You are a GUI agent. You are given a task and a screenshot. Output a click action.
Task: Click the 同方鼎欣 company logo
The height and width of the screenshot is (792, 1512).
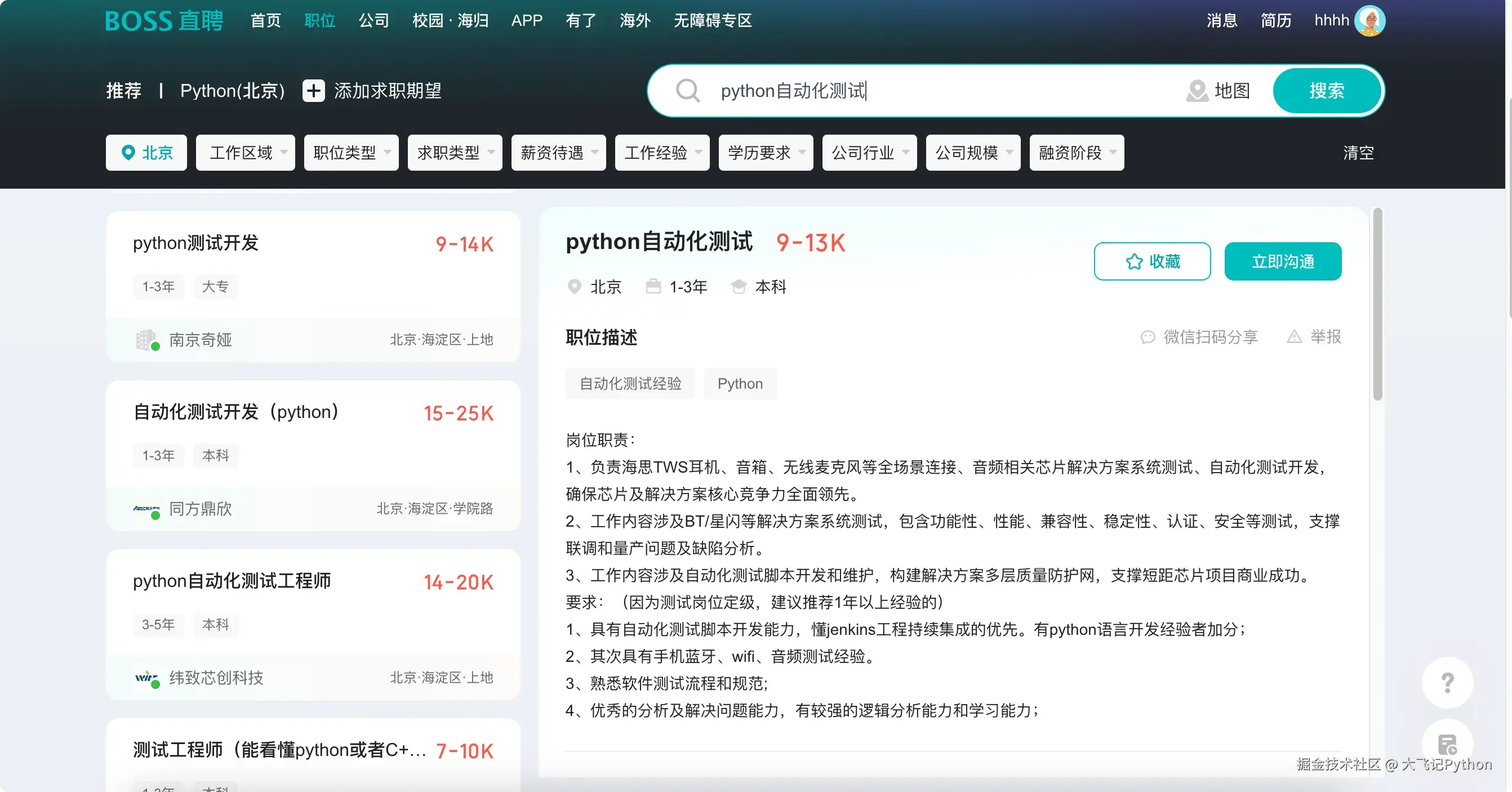146,509
